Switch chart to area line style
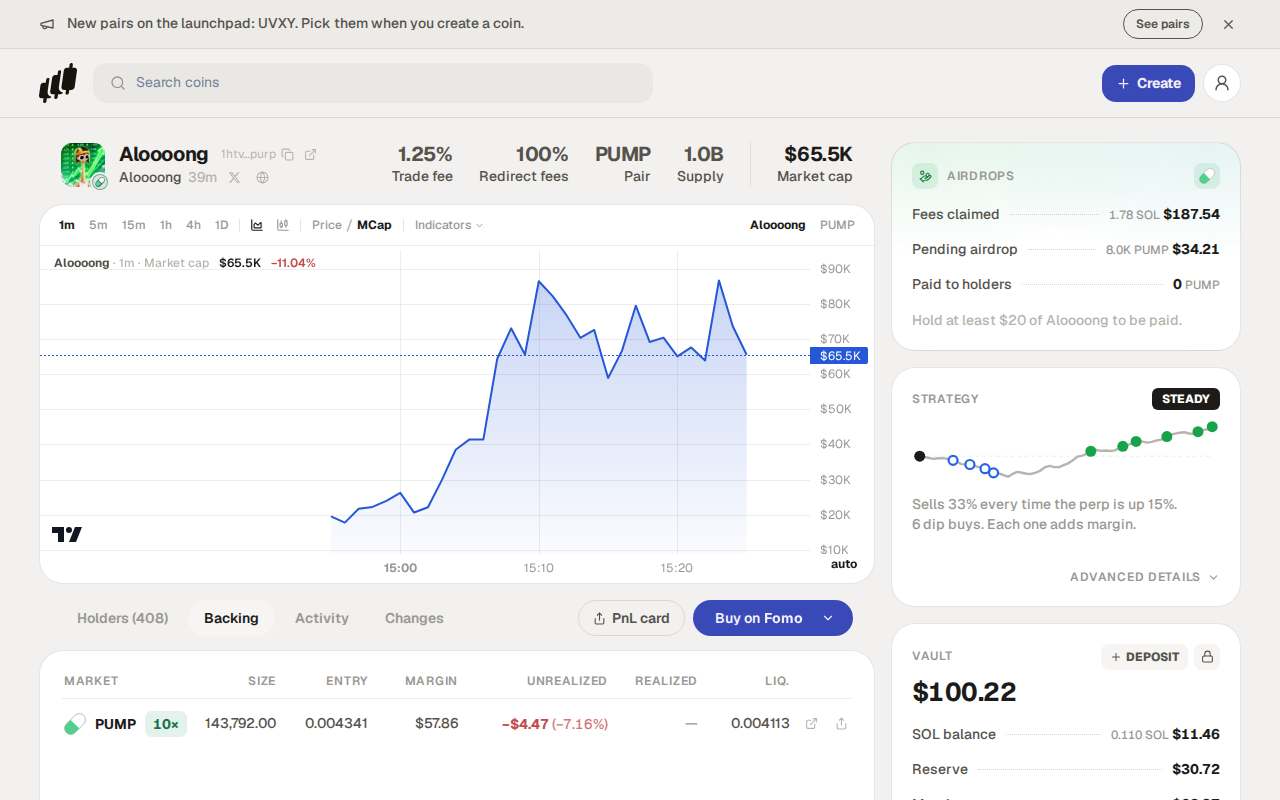Viewport: 1280px width, 800px height. (257, 225)
